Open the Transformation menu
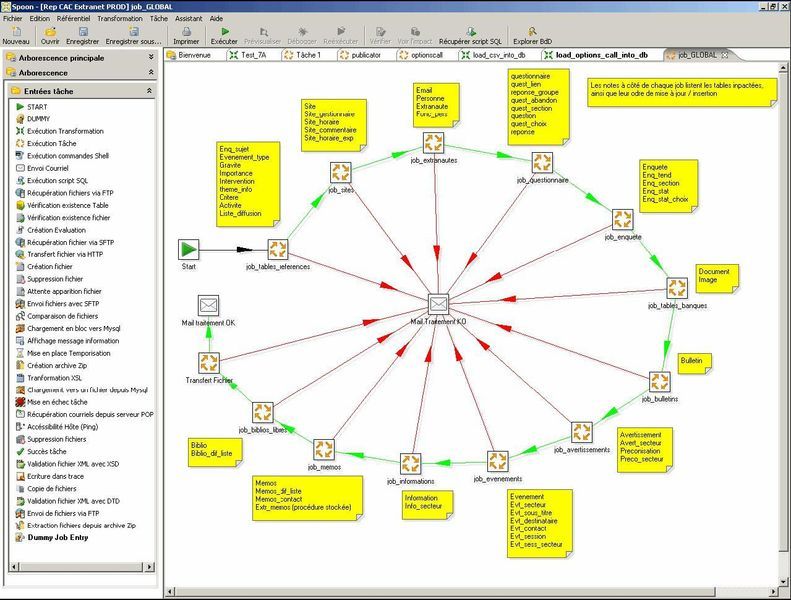Viewport: 791px width, 600px height. (120, 18)
